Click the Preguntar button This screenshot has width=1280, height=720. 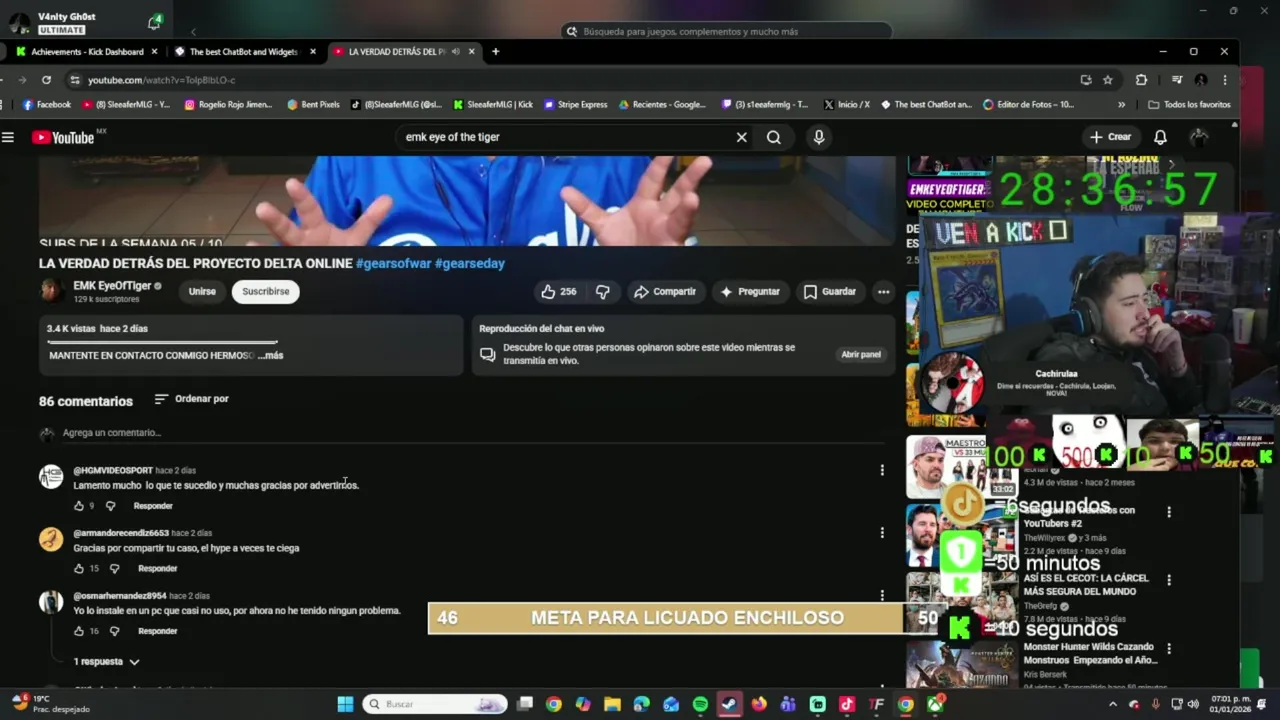pyautogui.click(x=749, y=292)
